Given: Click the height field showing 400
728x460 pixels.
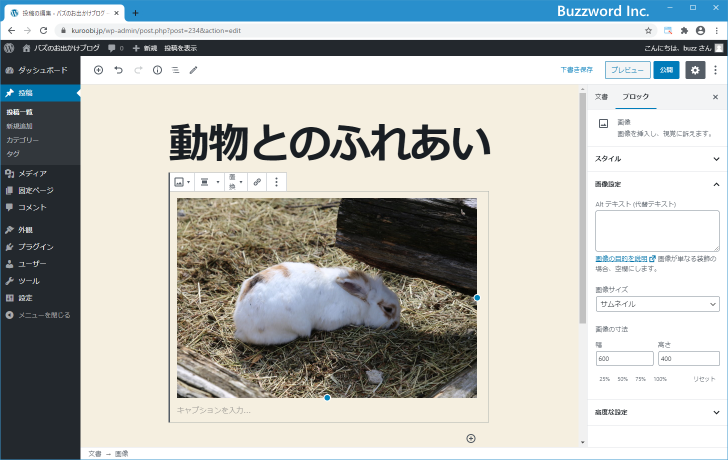Looking at the screenshot, I should (x=689, y=358).
